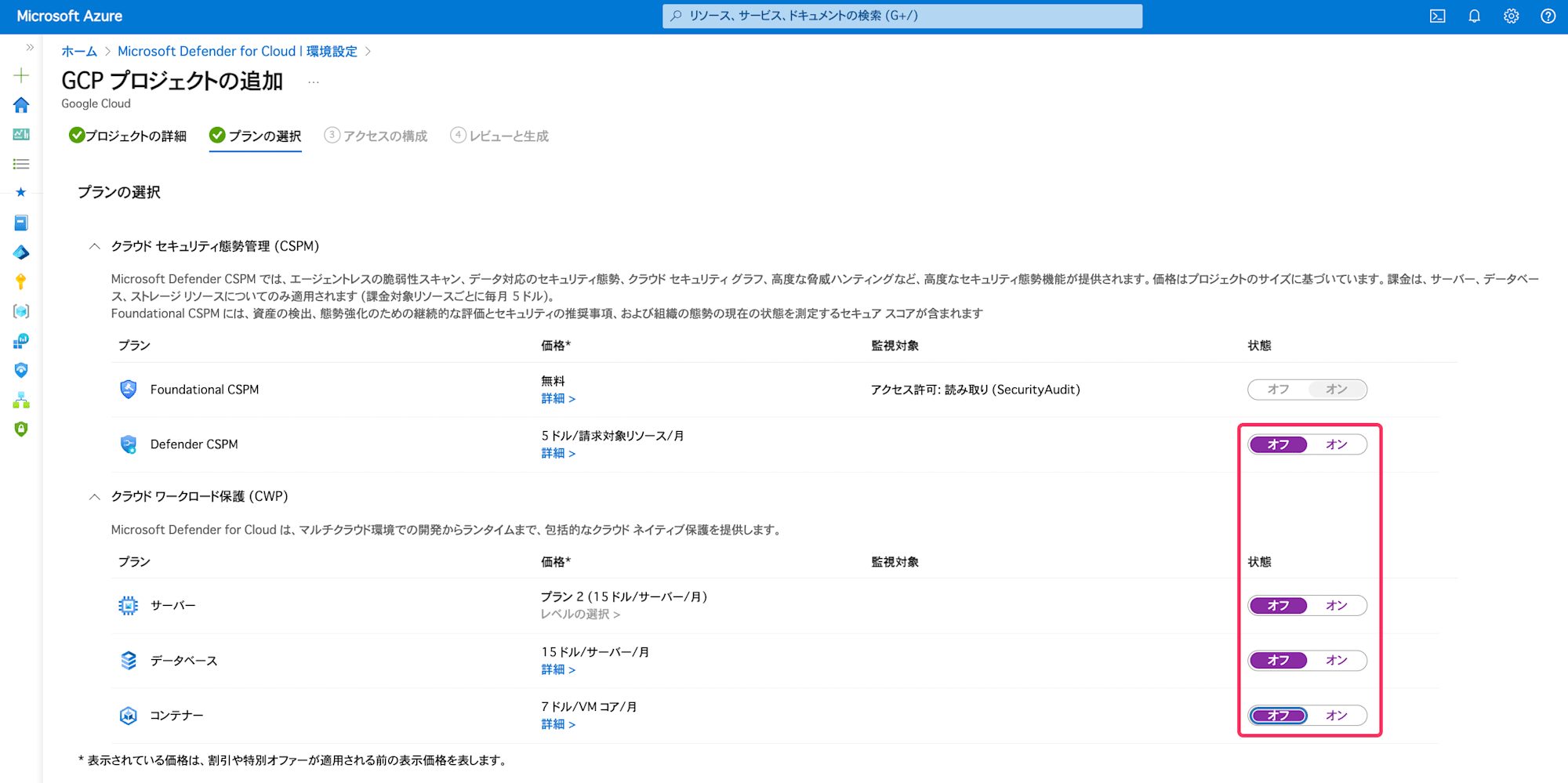
Task: Set データベース plan to オフ
Action: tap(1278, 661)
